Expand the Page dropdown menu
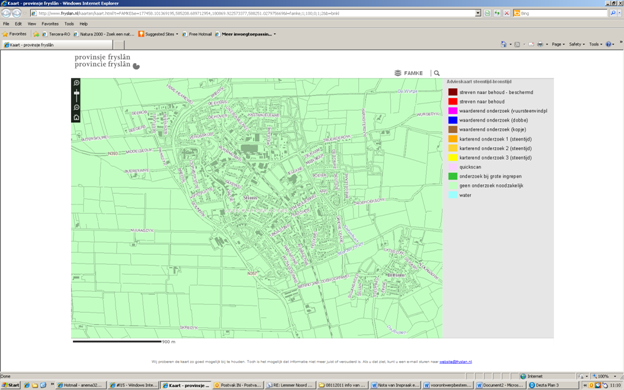The image size is (624, 390). coord(558,44)
